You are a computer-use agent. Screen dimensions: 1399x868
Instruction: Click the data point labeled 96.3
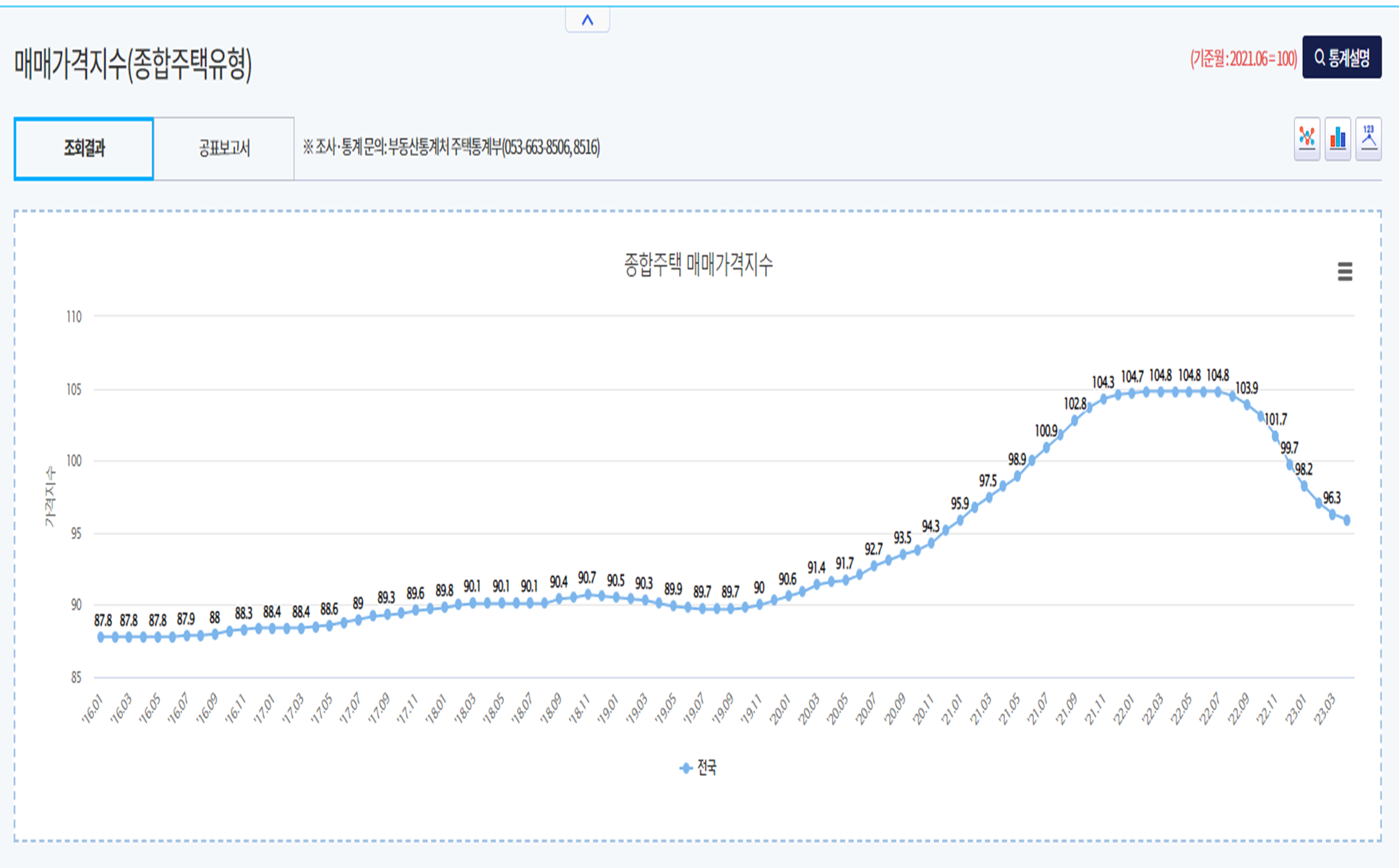pyautogui.click(x=1332, y=515)
